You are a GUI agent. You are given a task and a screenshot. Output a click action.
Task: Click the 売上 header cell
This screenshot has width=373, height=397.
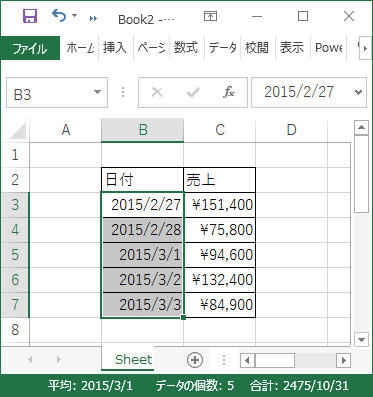219,180
